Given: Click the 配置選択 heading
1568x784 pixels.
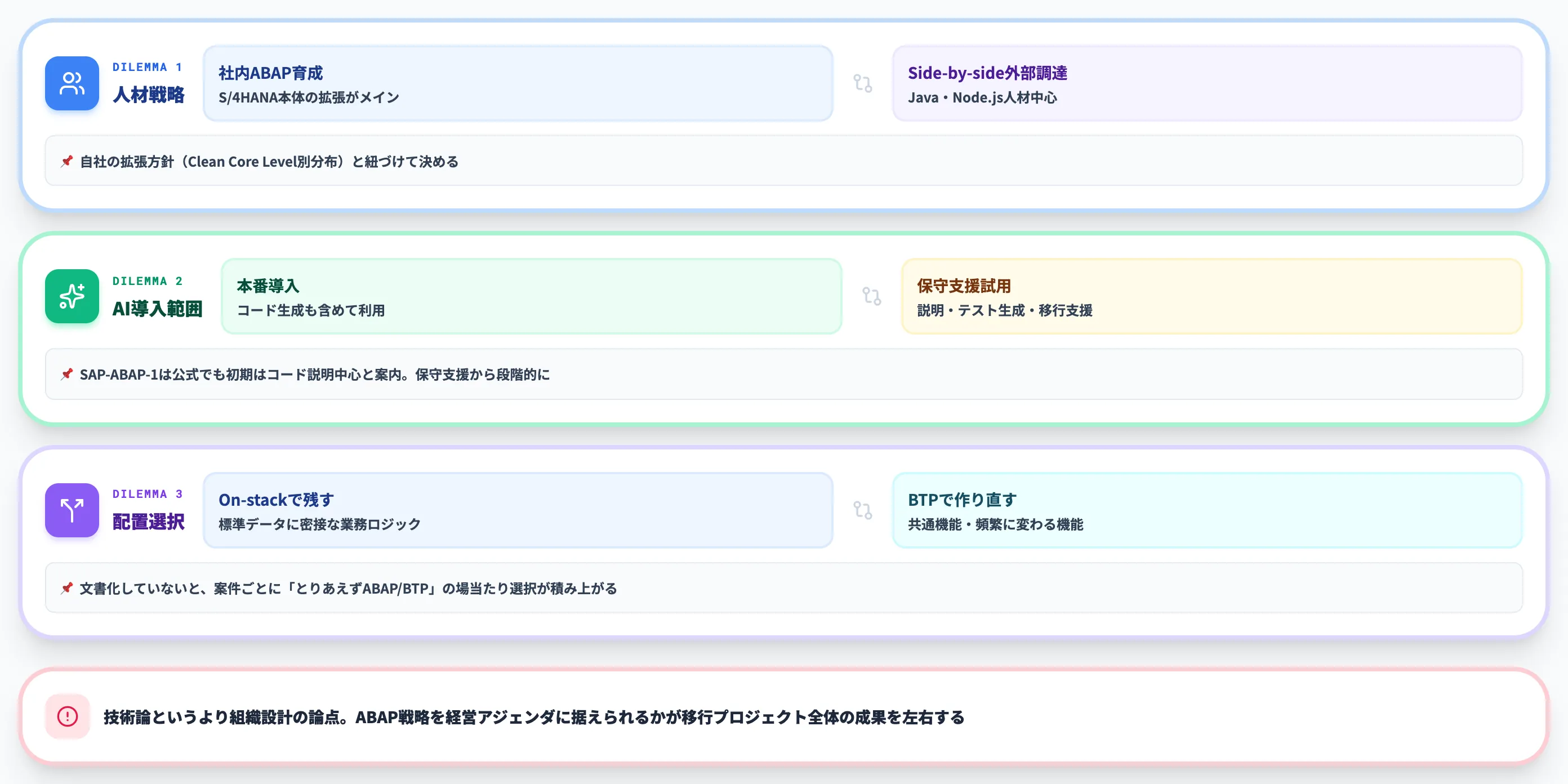Looking at the screenshot, I should pyautogui.click(x=149, y=522).
